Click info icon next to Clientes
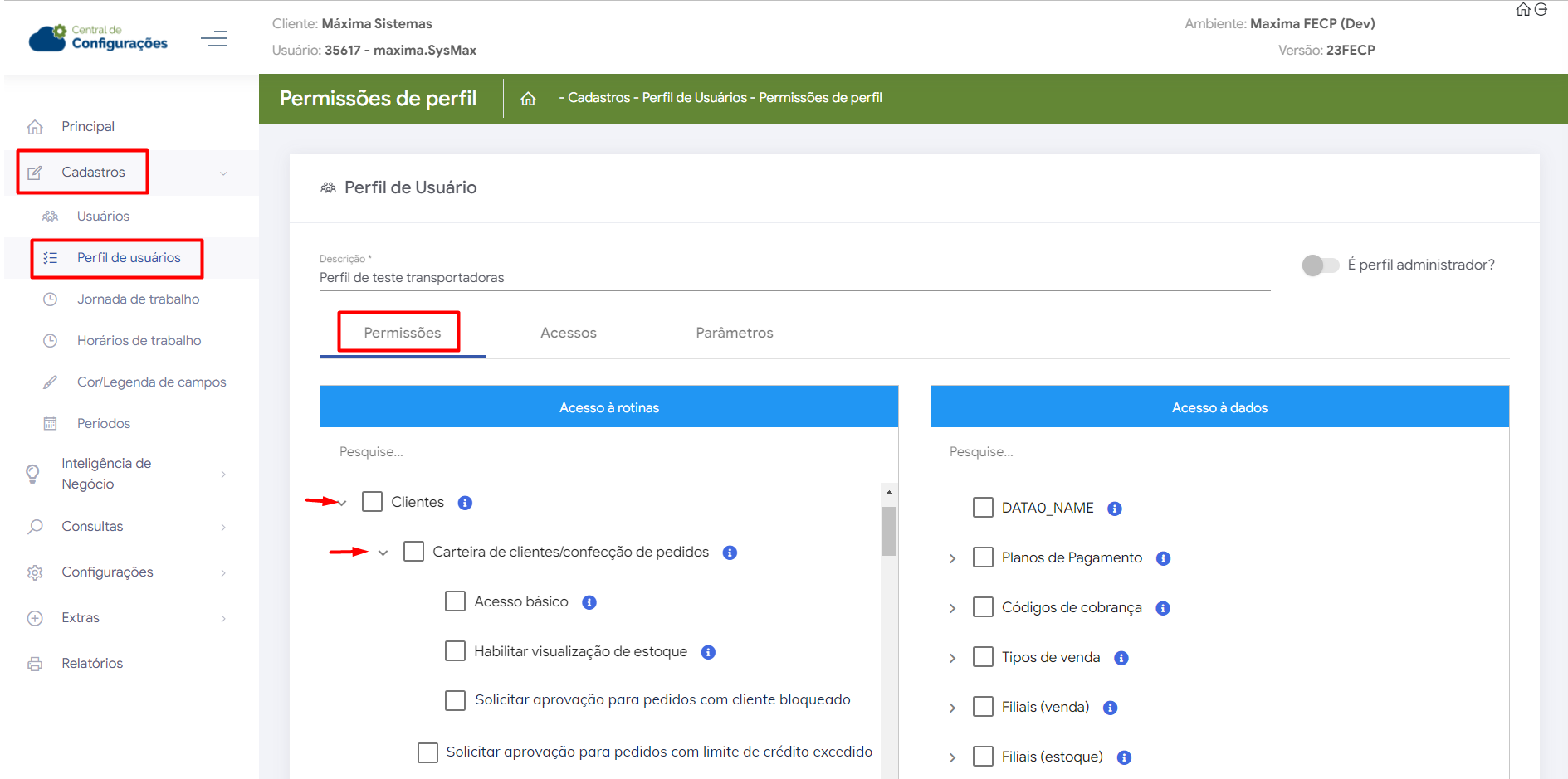 point(465,503)
